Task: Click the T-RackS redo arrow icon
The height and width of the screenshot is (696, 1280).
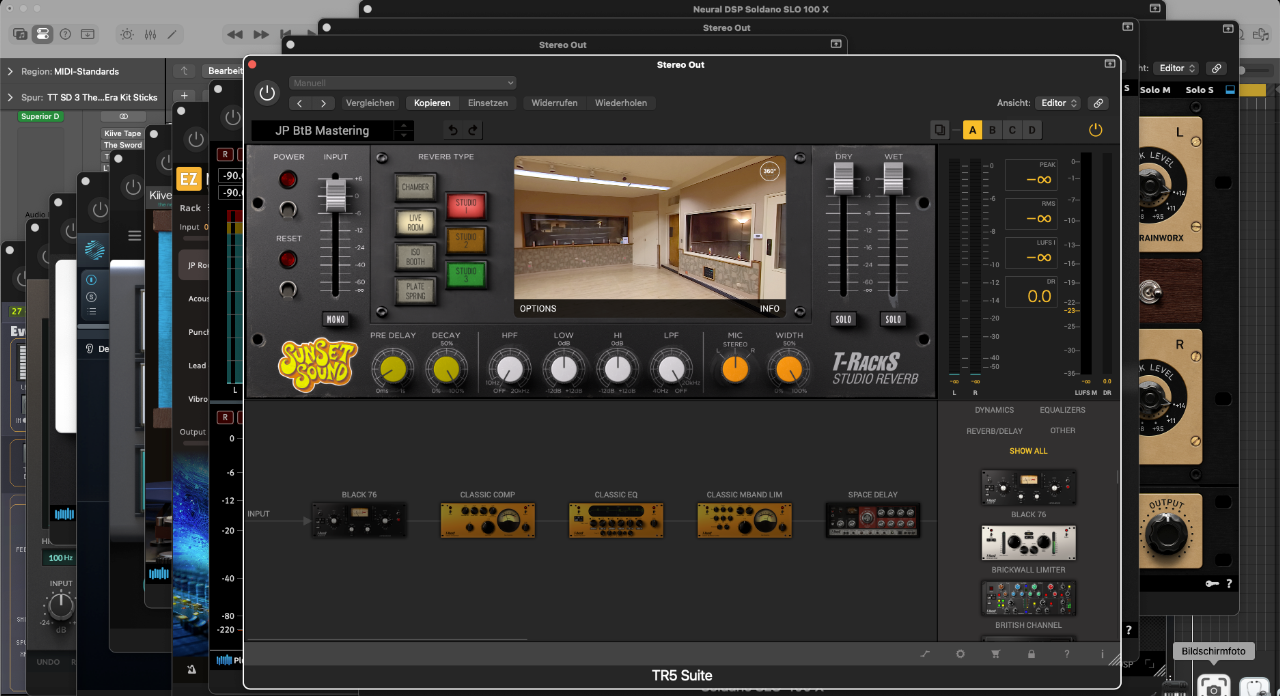Action: point(473,130)
